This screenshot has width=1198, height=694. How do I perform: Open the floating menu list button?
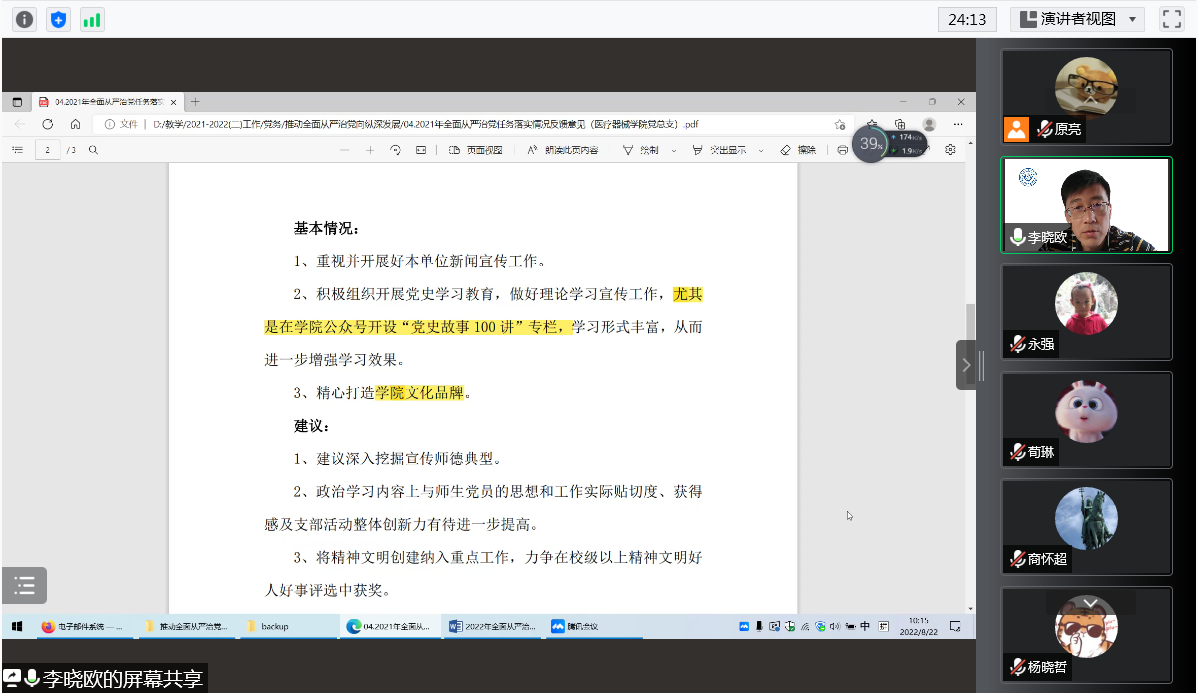[25, 586]
